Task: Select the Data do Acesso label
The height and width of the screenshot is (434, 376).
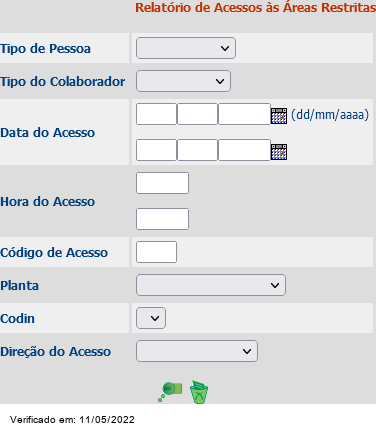Action: pyautogui.click(x=47, y=133)
